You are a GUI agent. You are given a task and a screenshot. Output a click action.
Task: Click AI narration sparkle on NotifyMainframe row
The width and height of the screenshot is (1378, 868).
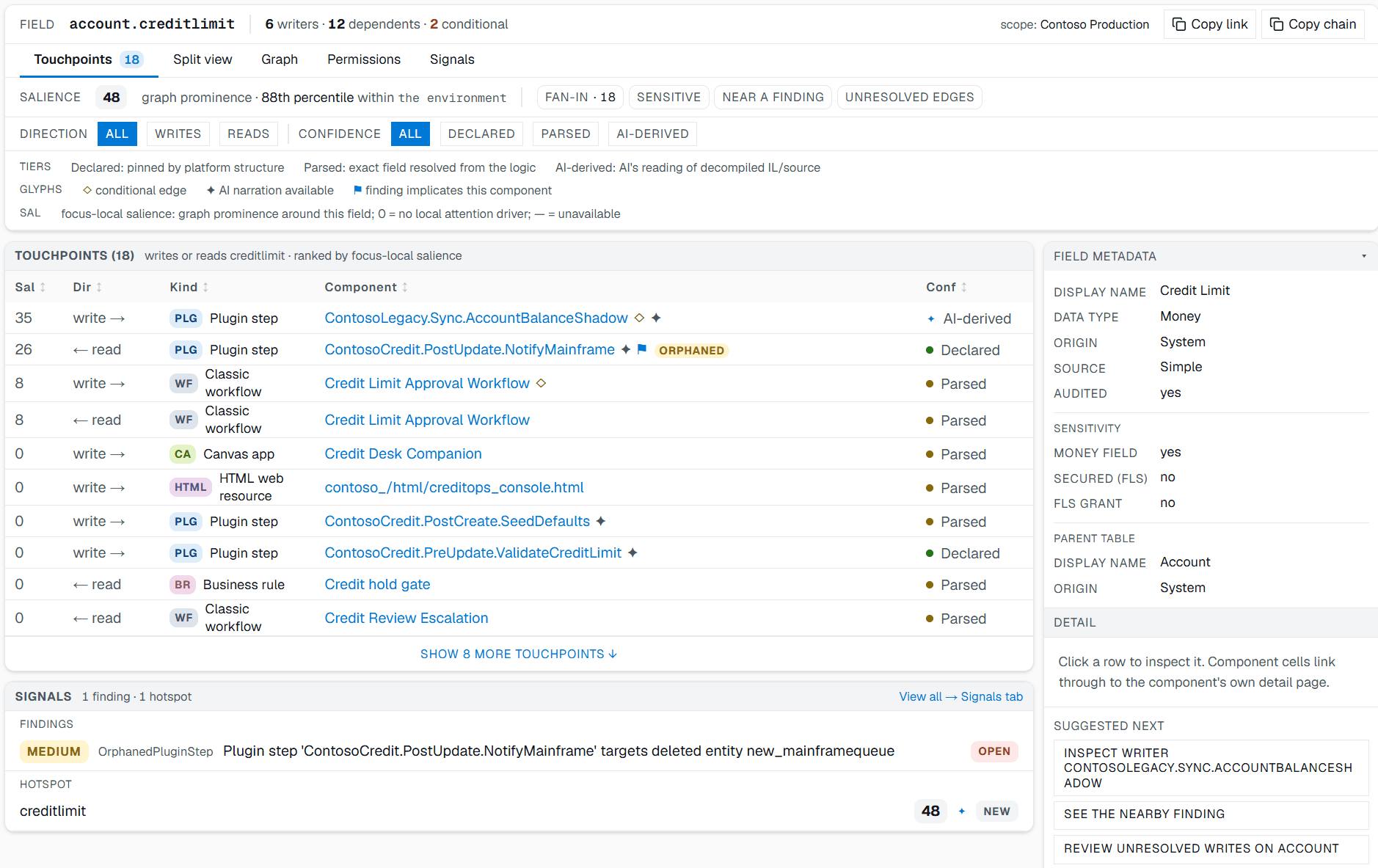626,349
